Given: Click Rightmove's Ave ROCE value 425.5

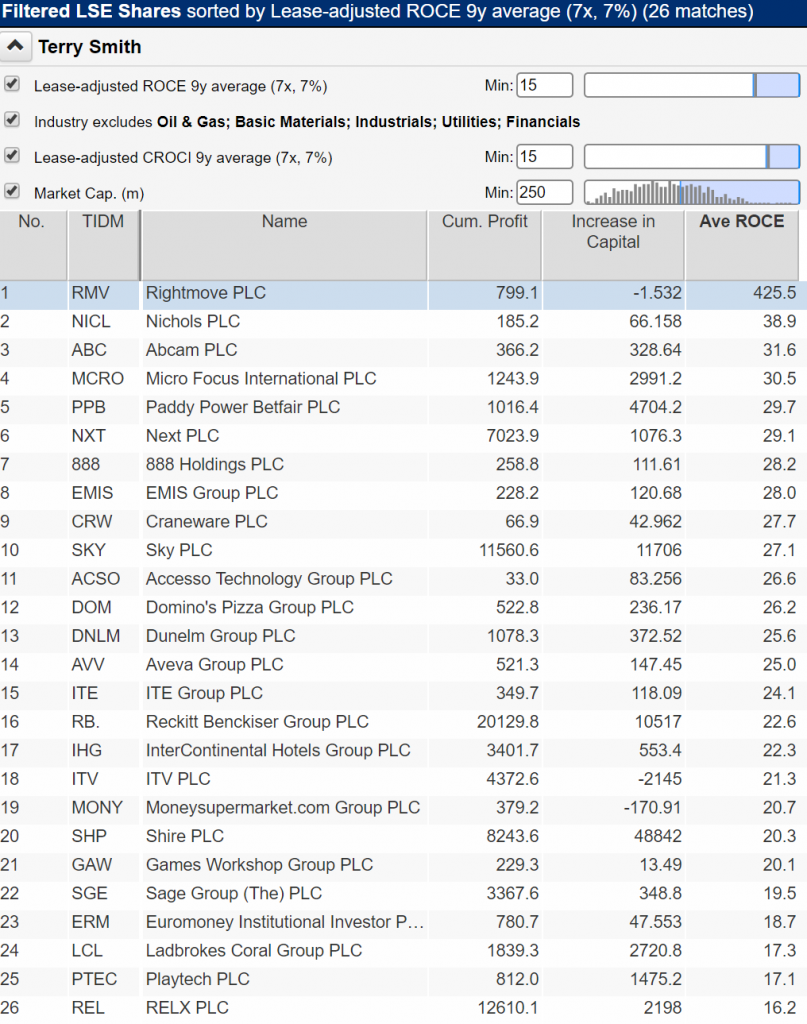Looking at the screenshot, I should click(774, 293).
